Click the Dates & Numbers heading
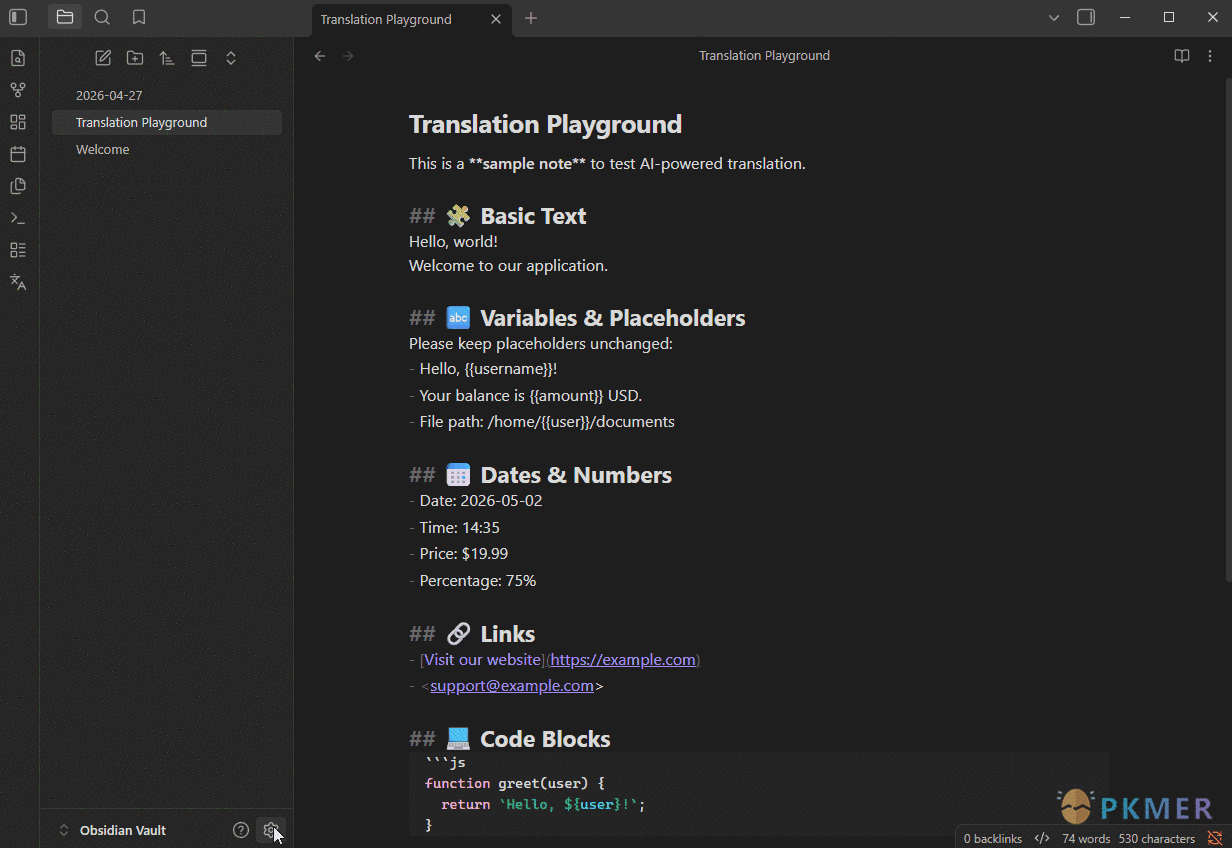 576,475
